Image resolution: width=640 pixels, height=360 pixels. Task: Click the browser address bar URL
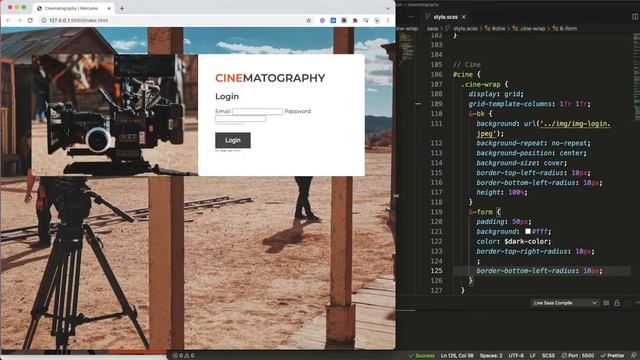(x=78, y=20)
